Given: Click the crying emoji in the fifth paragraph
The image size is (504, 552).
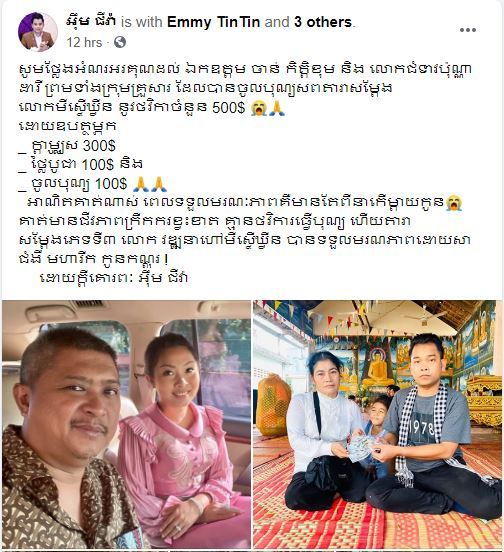Looking at the screenshot, I should [x=454, y=203].
